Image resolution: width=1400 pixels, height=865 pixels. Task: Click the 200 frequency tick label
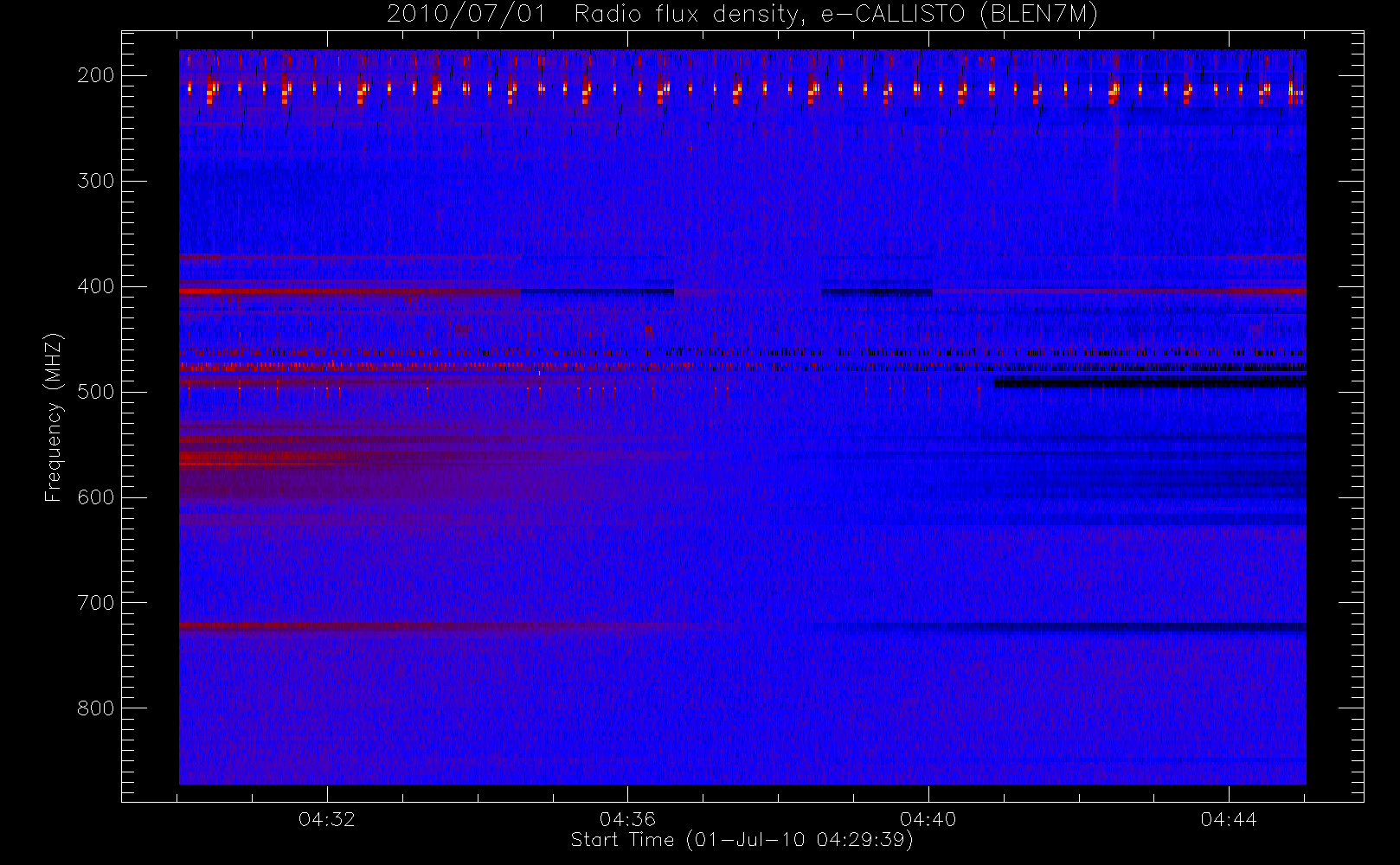click(96, 75)
